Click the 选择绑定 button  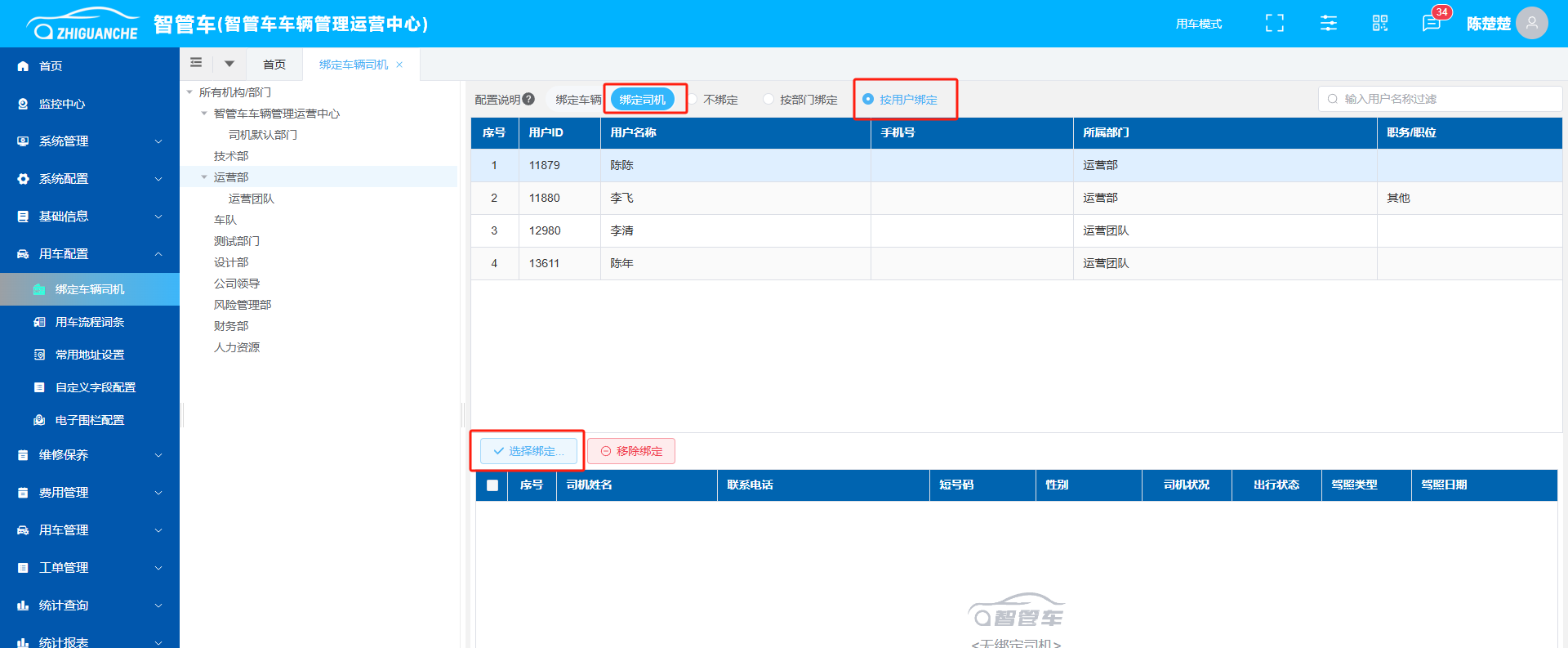tap(528, 451)
